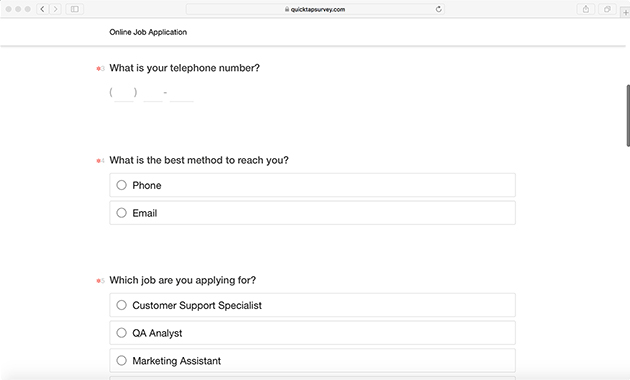630x380 pixels.
Task: Toggle the Safari sidebar button
Action: point(75,9)
